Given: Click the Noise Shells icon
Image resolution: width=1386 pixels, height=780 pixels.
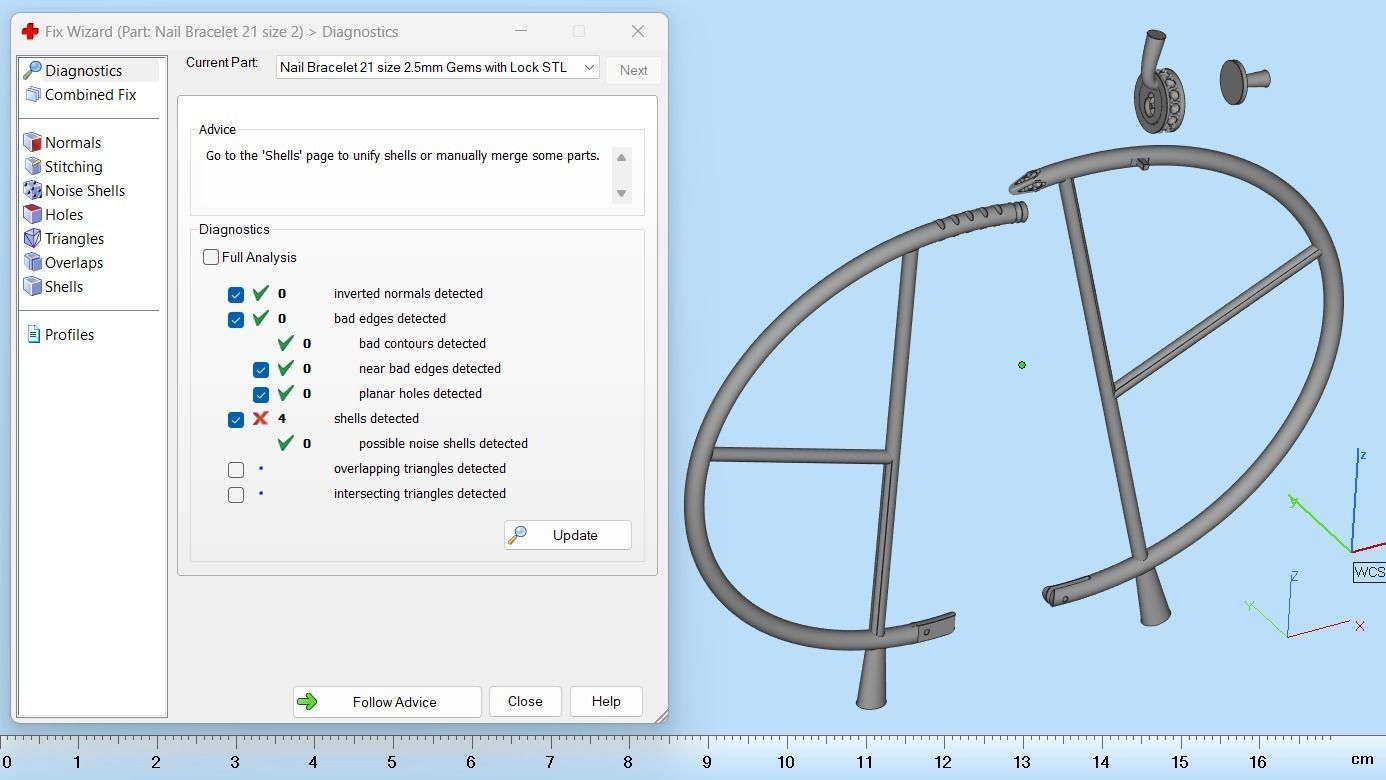Looking at the screenshot, I should pos(32,190).
